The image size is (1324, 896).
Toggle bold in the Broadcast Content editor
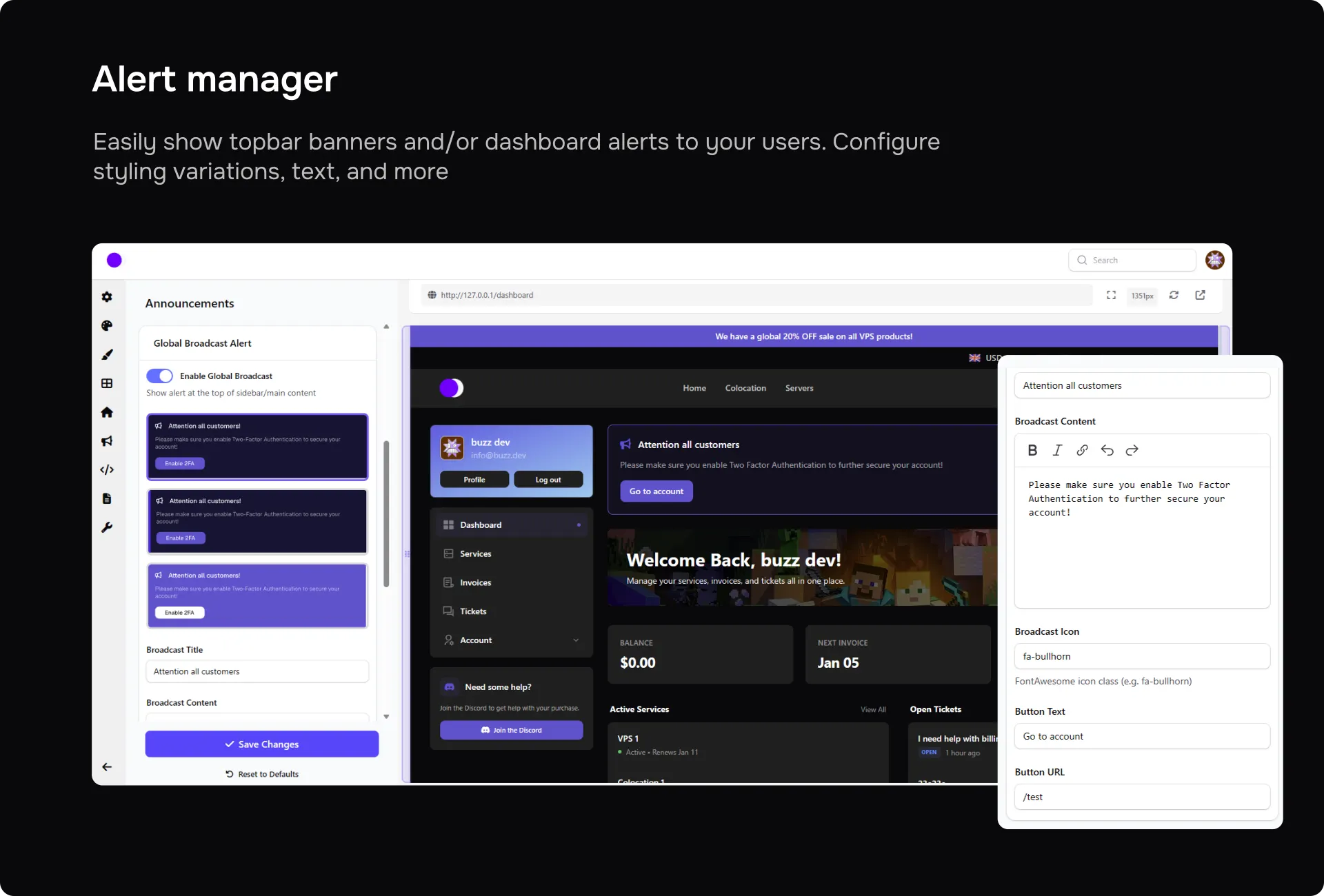(1032, 450)
